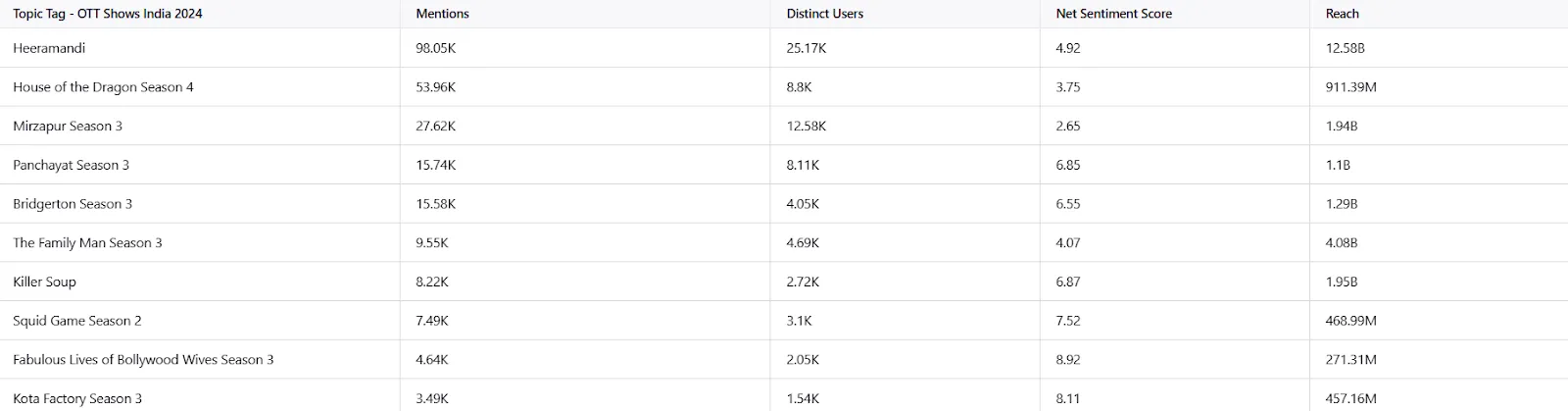Select the Killer Soup topic
Viewport: 1568px width, 411px height.
44,282
